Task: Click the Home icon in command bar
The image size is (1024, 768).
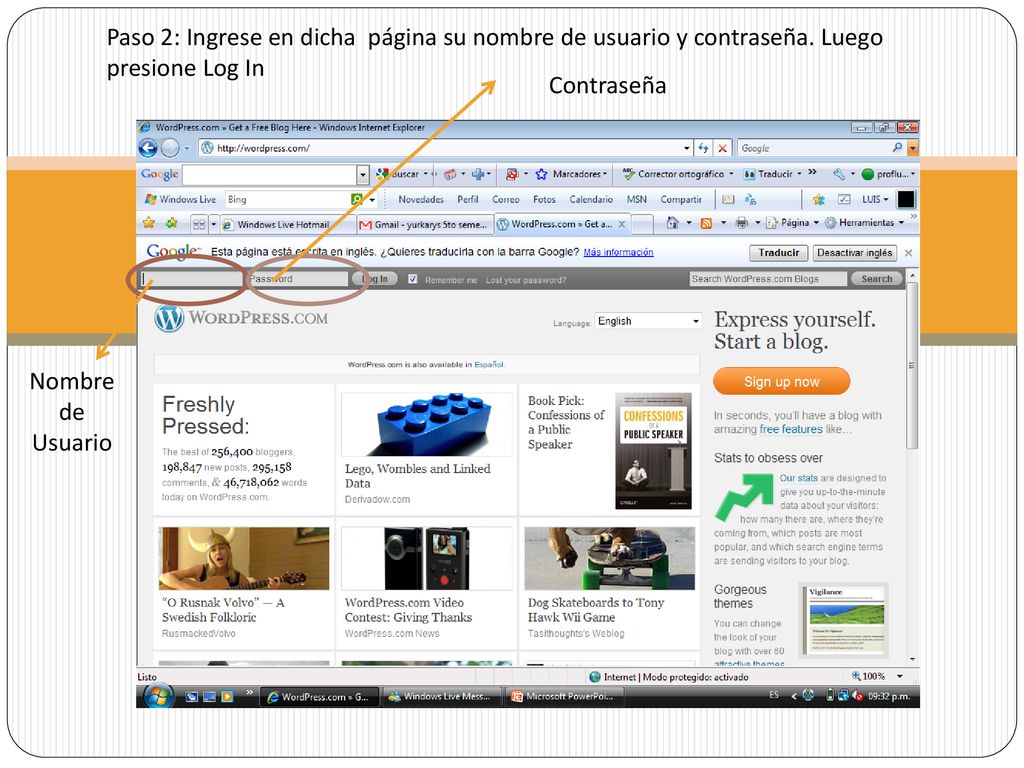Action: coord(672,223)
